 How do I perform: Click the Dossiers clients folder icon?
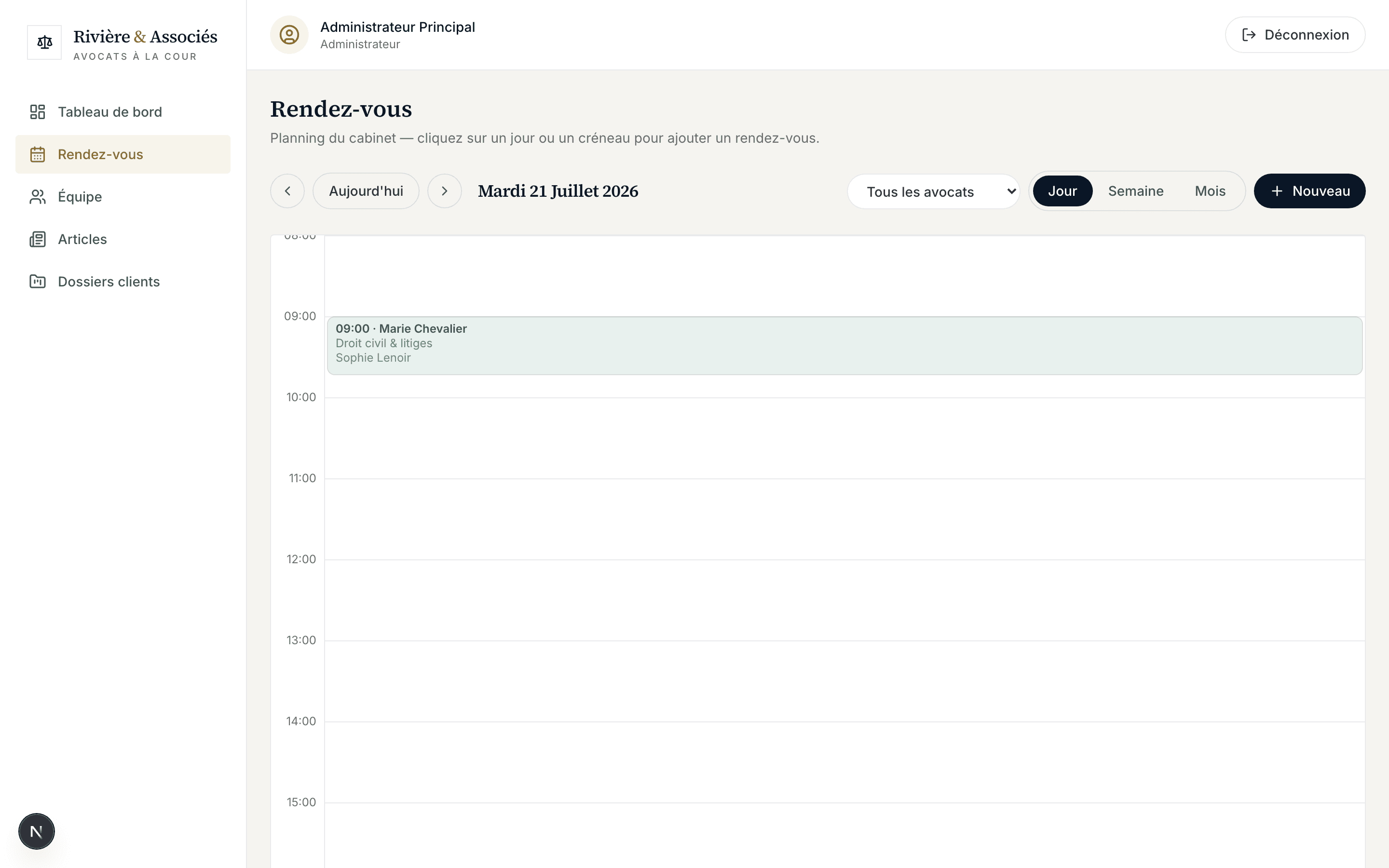pos(37,282)
